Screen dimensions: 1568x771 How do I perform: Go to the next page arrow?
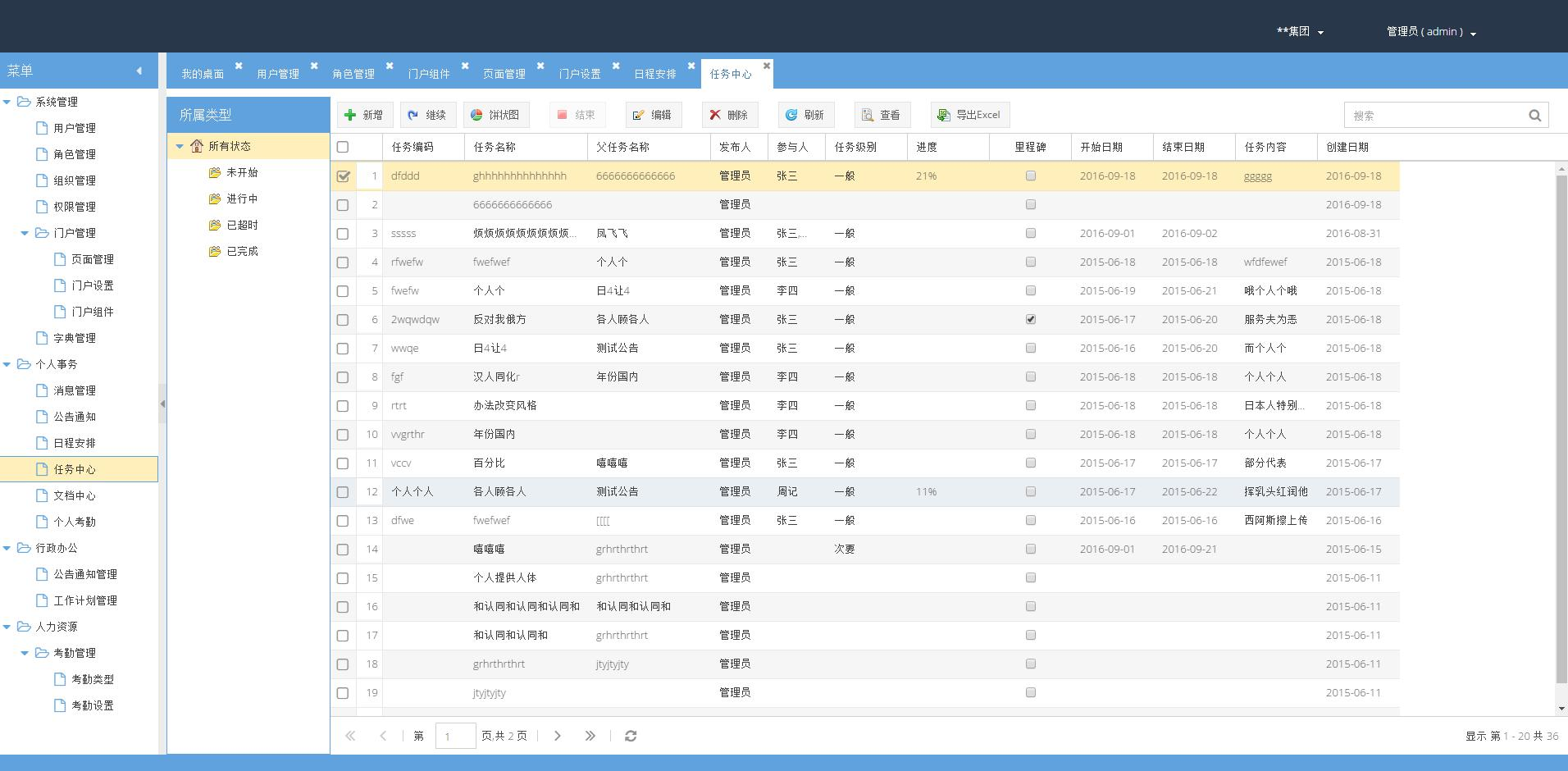tap(558, 736)
